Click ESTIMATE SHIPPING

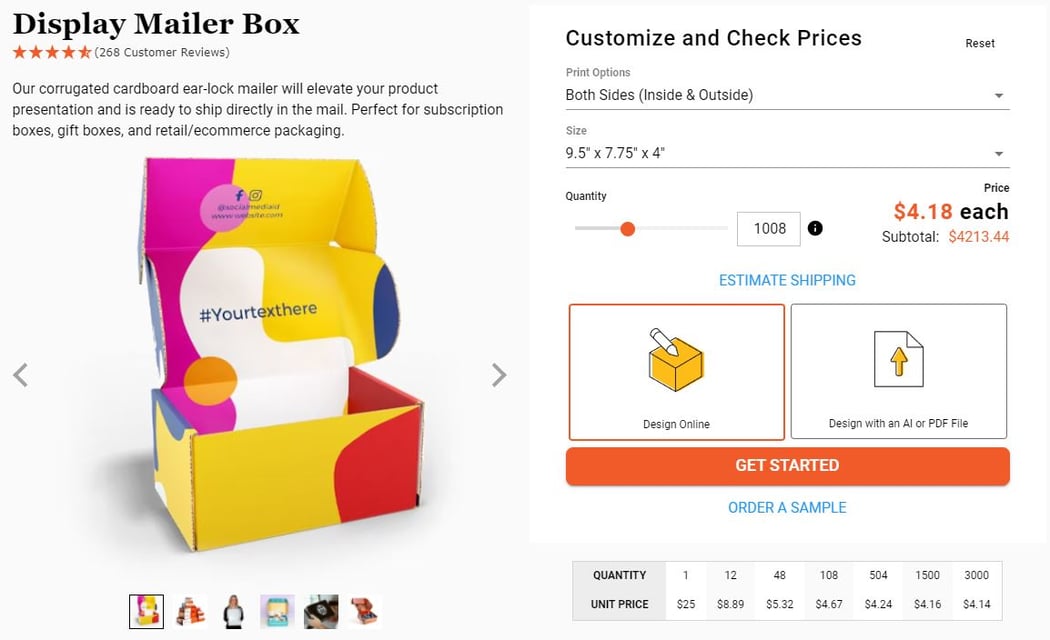coord(787,280)
